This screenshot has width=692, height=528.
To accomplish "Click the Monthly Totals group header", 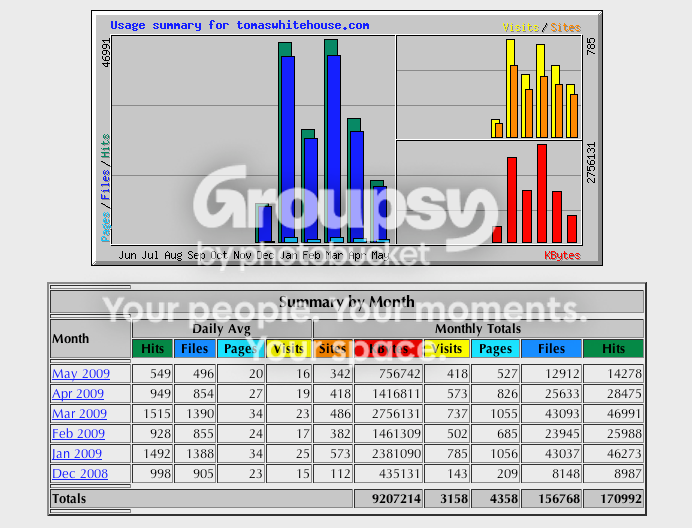I will [x=478, y=329].
